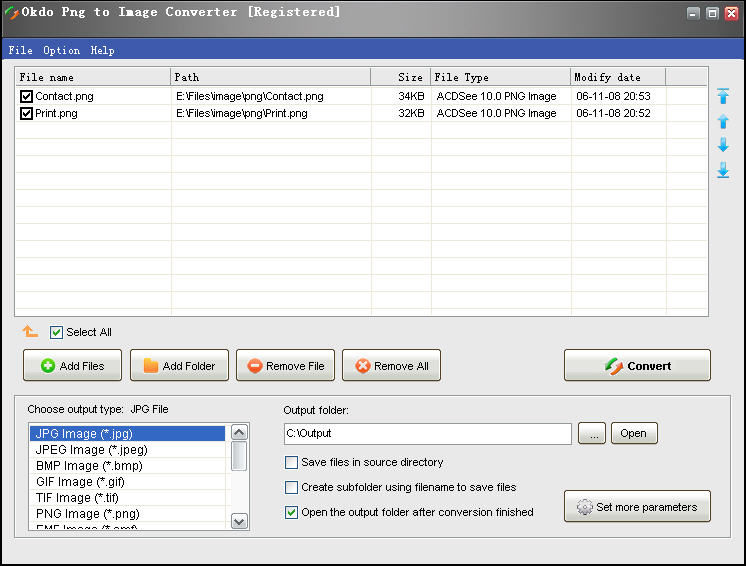Sort by File Type column header

(x=501, y=77)
